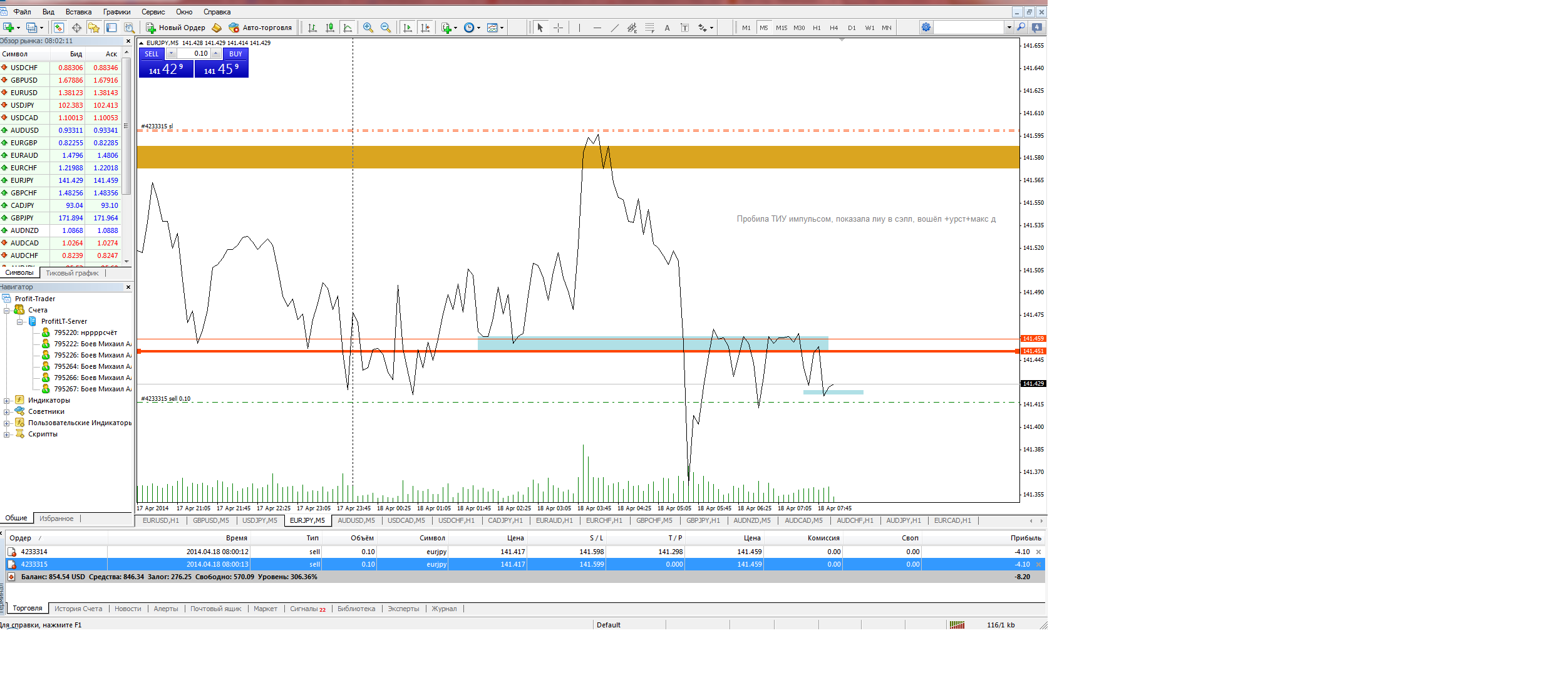Zoom out the chart
Viewport: 1568px width, 680px height.
click(x=386, y=28)
